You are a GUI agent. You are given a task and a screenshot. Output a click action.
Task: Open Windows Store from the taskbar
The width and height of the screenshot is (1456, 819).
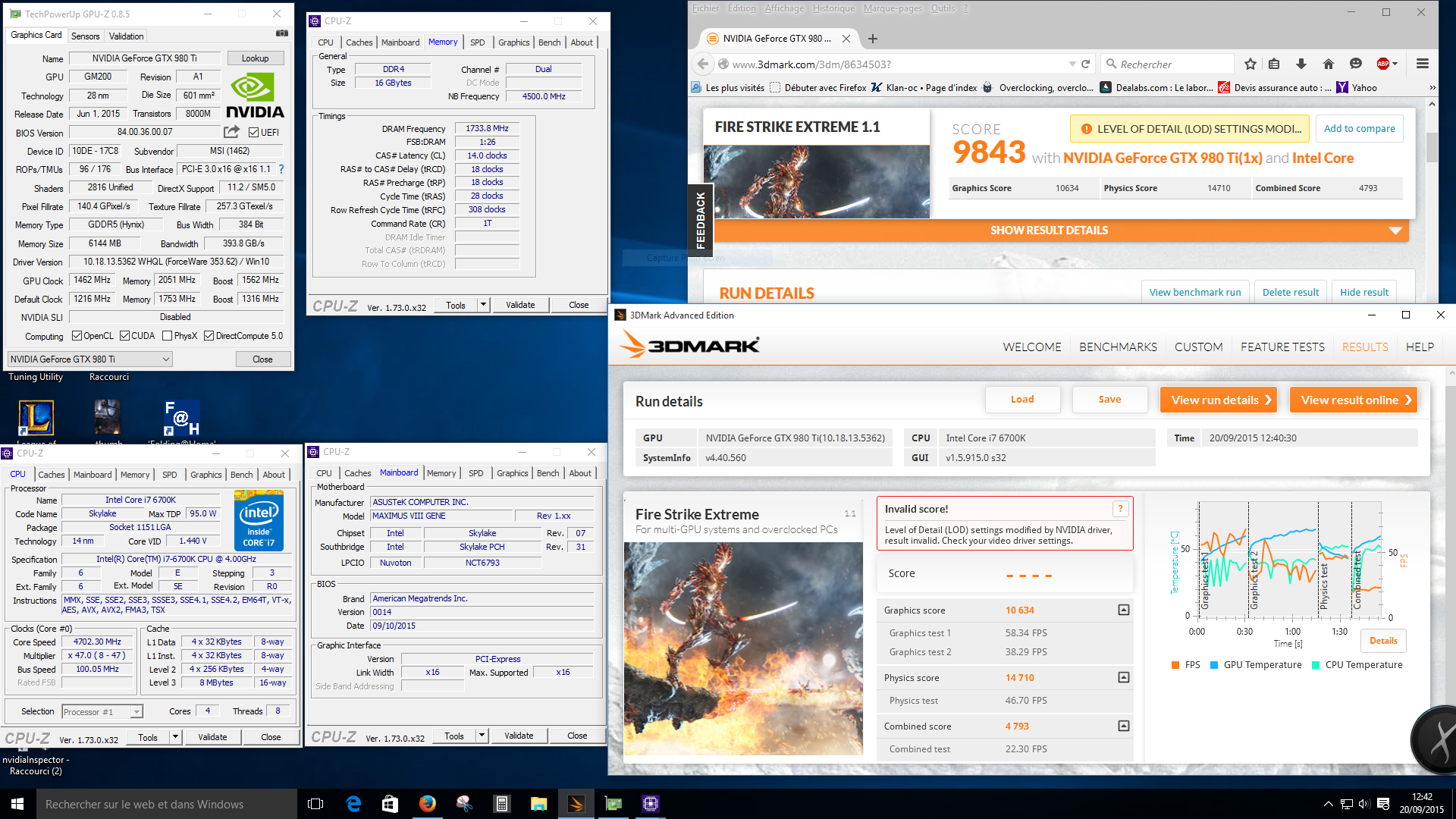[x=390, y=804]
